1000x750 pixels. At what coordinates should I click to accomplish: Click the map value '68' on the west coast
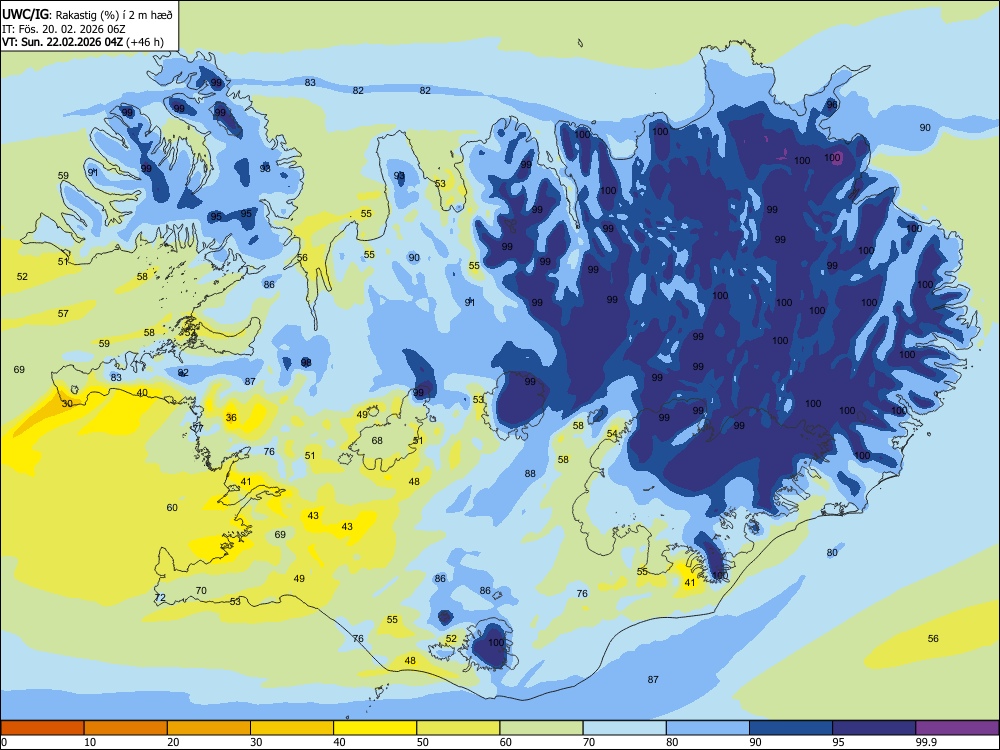[377, 441]
